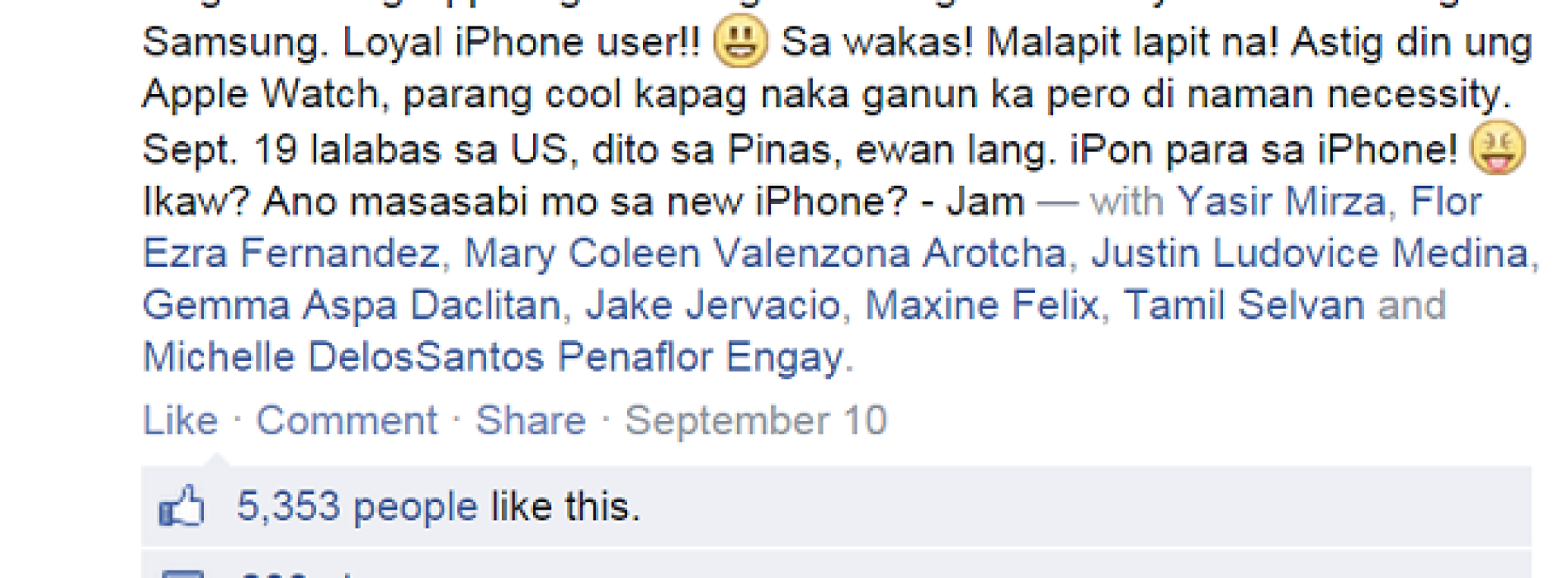Open Mary Coleen Valenzona Arotcha's profile
The height and width of the screenshot is (578, 1568).
765,253
